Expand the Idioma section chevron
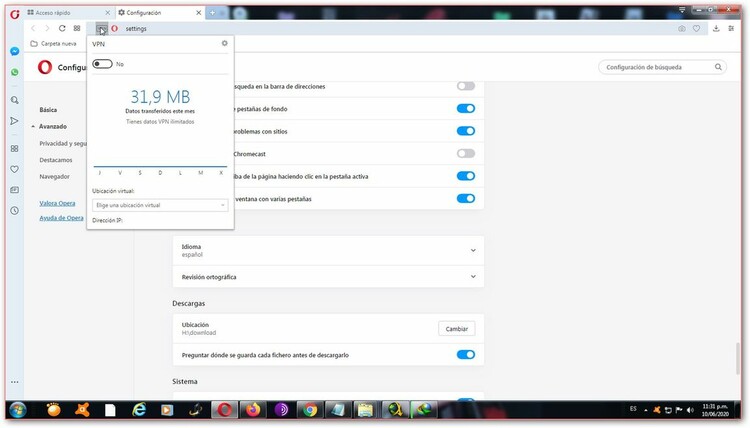Image resolution: width=750 pixels, height=428 pixels. click(x=473, y=250)
